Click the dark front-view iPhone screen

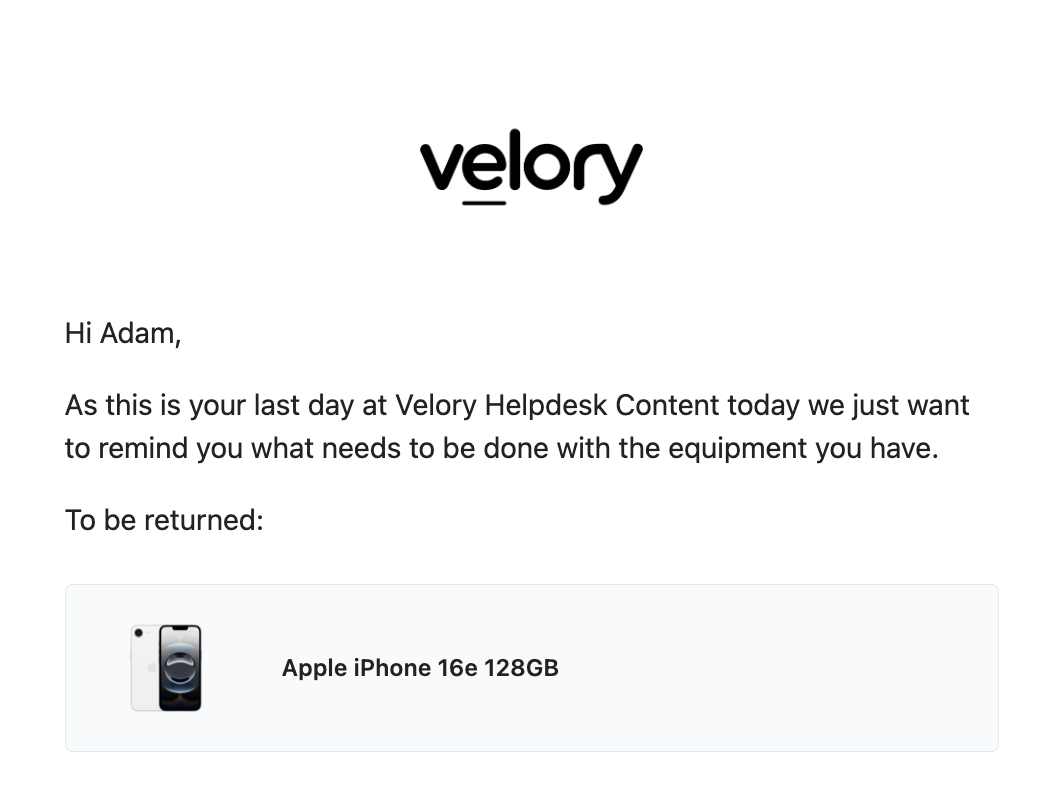pos(180,668)
